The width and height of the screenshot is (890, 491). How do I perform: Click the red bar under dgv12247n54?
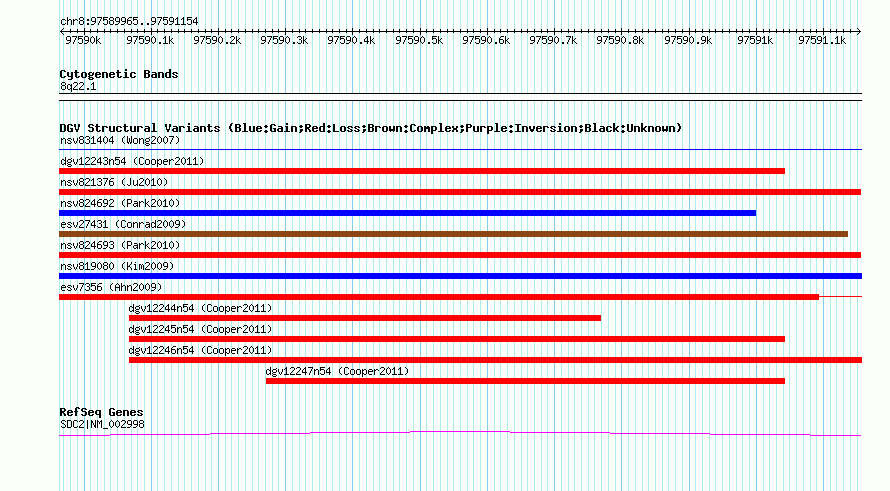[x=525, y=381]
